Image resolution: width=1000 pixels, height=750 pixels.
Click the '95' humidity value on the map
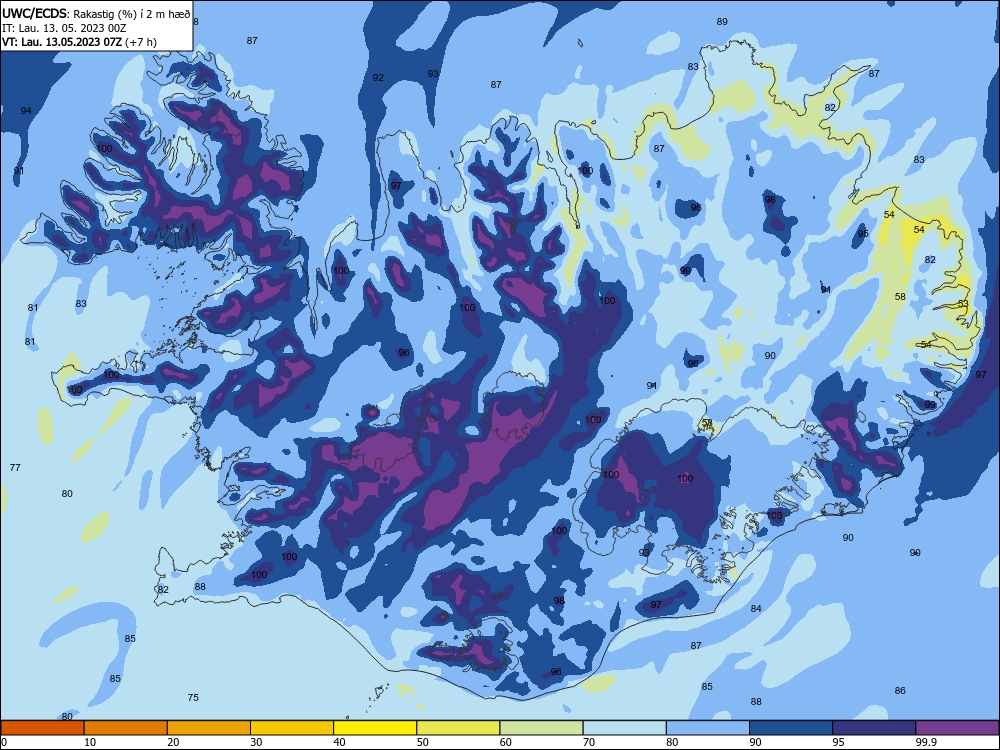click(863, 234)
